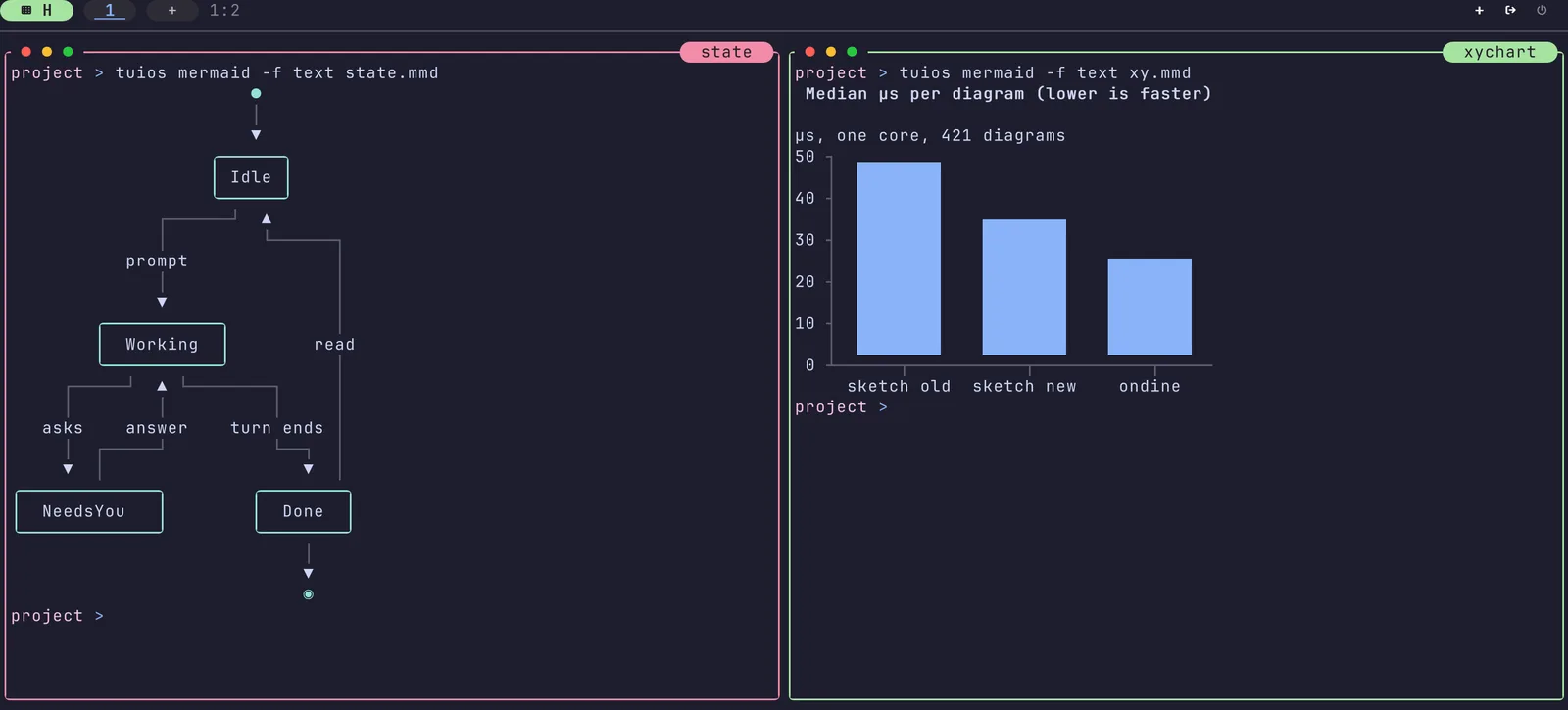The width and height of the screenshot is (1568, 710).
Task: Click the 'xy.mmd' filename in the command
Action: pos(1160,73)
